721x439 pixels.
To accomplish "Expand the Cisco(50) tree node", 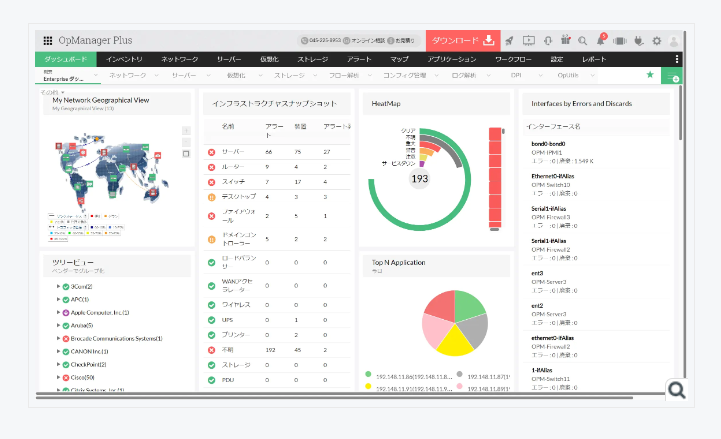I will pos(58,377).
